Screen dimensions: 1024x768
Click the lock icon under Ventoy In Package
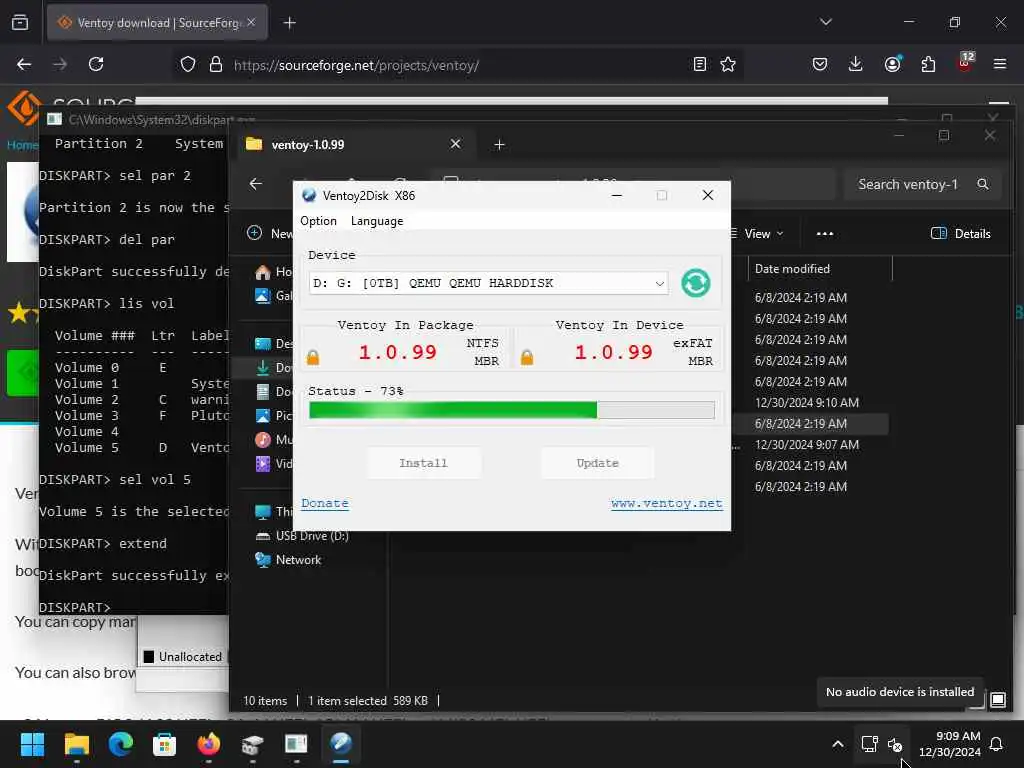point(313,357)
